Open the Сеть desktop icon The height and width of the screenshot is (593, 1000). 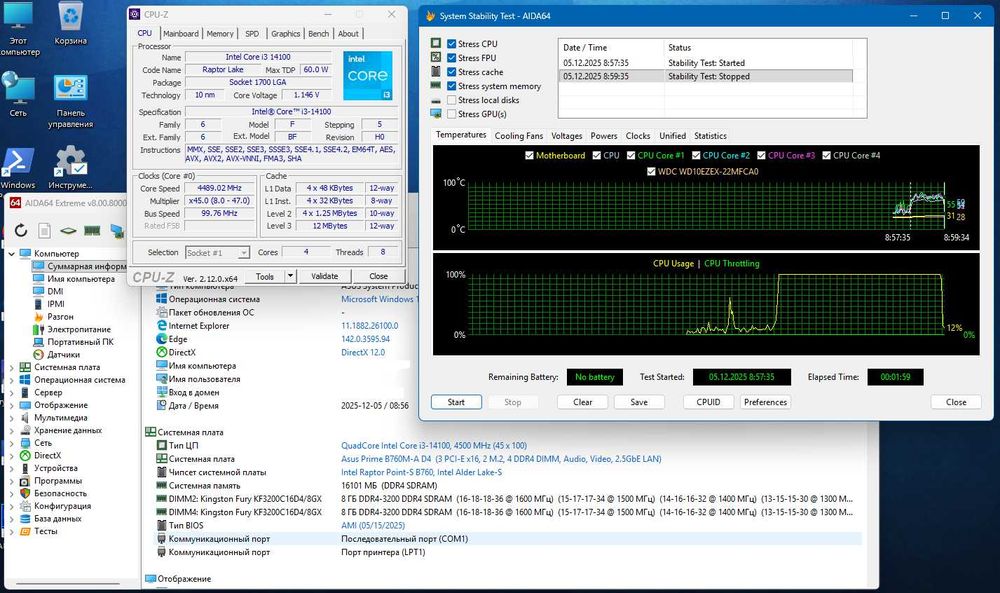pyautogui.click(x=18, y=94)
